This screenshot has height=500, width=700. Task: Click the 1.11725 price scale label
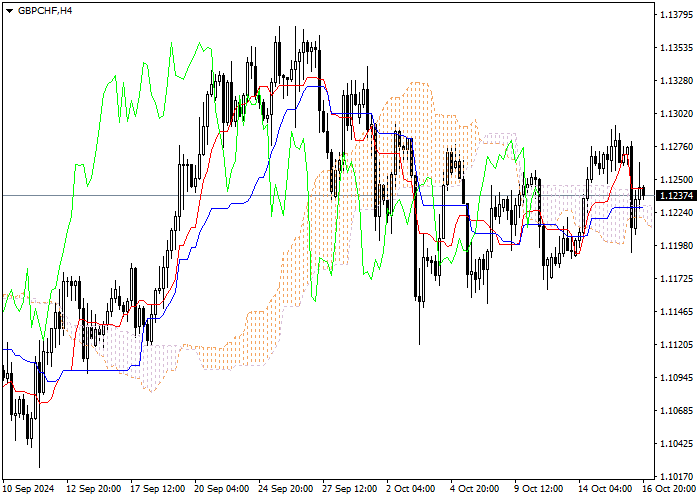pos(676,279)
